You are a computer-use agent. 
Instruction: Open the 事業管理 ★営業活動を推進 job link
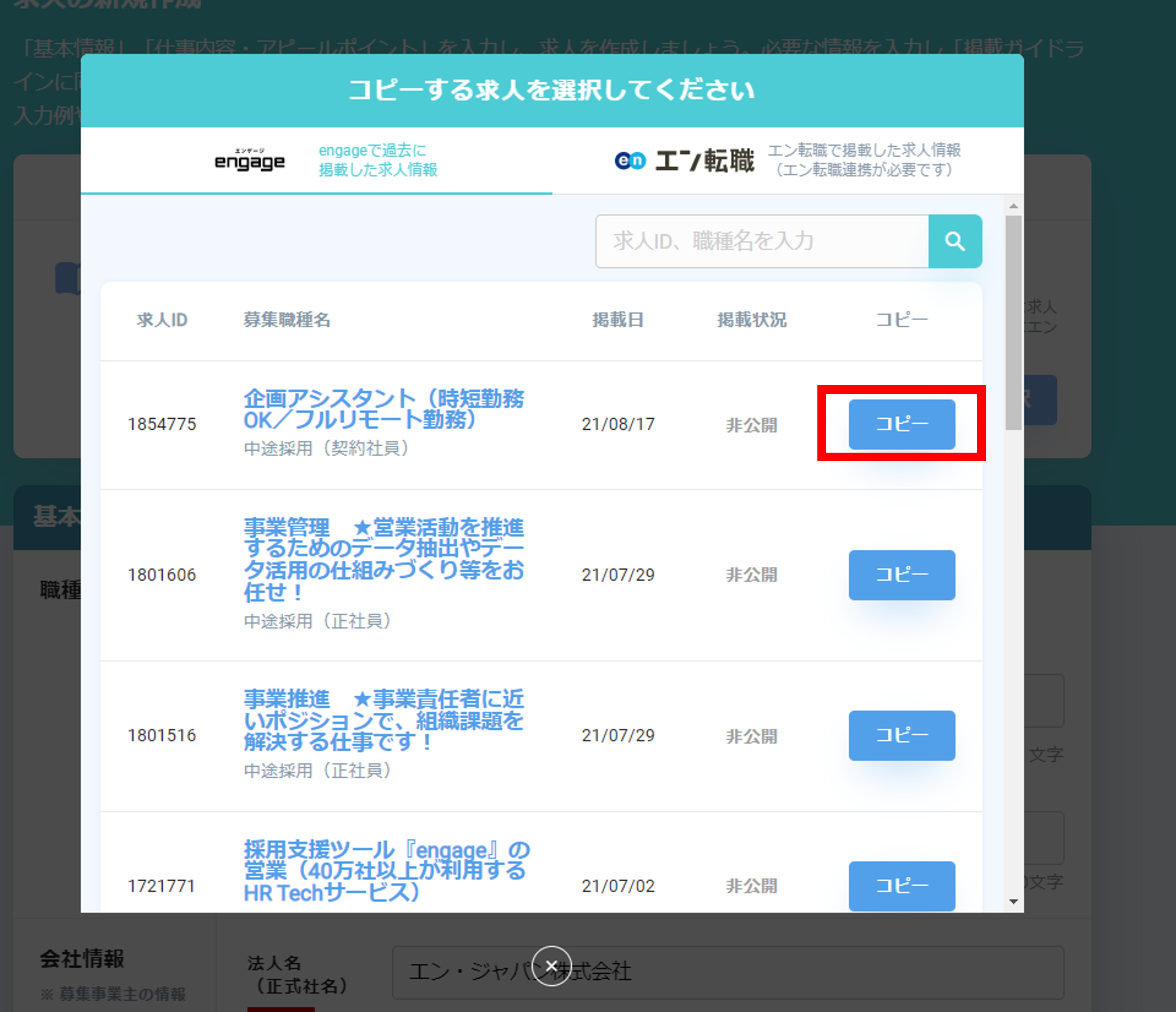(x=384, y=559)
